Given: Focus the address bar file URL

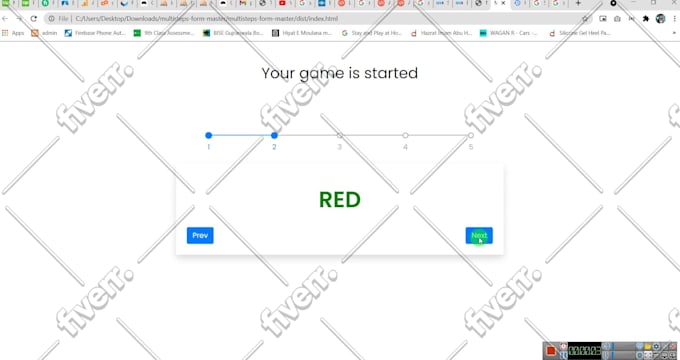Looking at the screenshot, I should click(x=206, y=19).
